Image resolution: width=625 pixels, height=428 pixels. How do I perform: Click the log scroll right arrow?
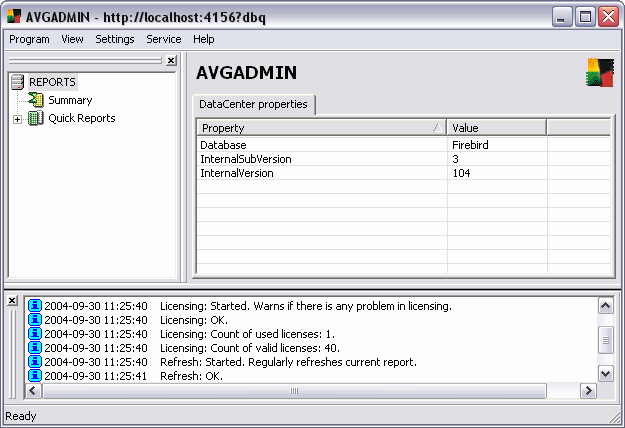pyautogui.click(x=588, y=391)
